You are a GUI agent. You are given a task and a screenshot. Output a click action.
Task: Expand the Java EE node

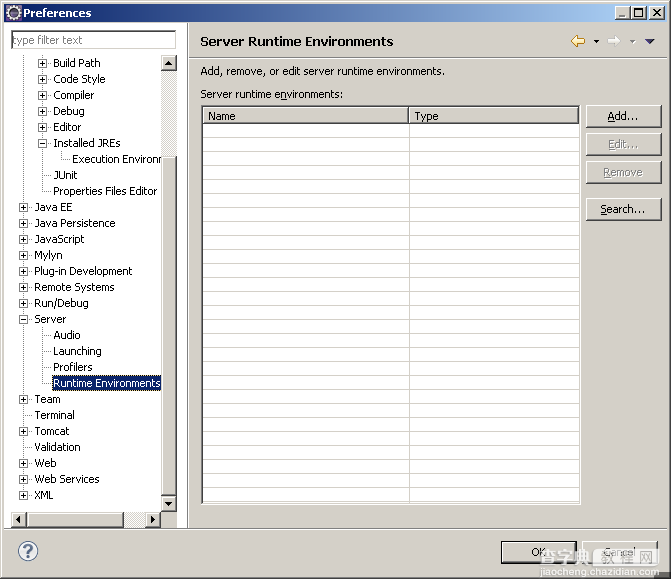[24, 208]
